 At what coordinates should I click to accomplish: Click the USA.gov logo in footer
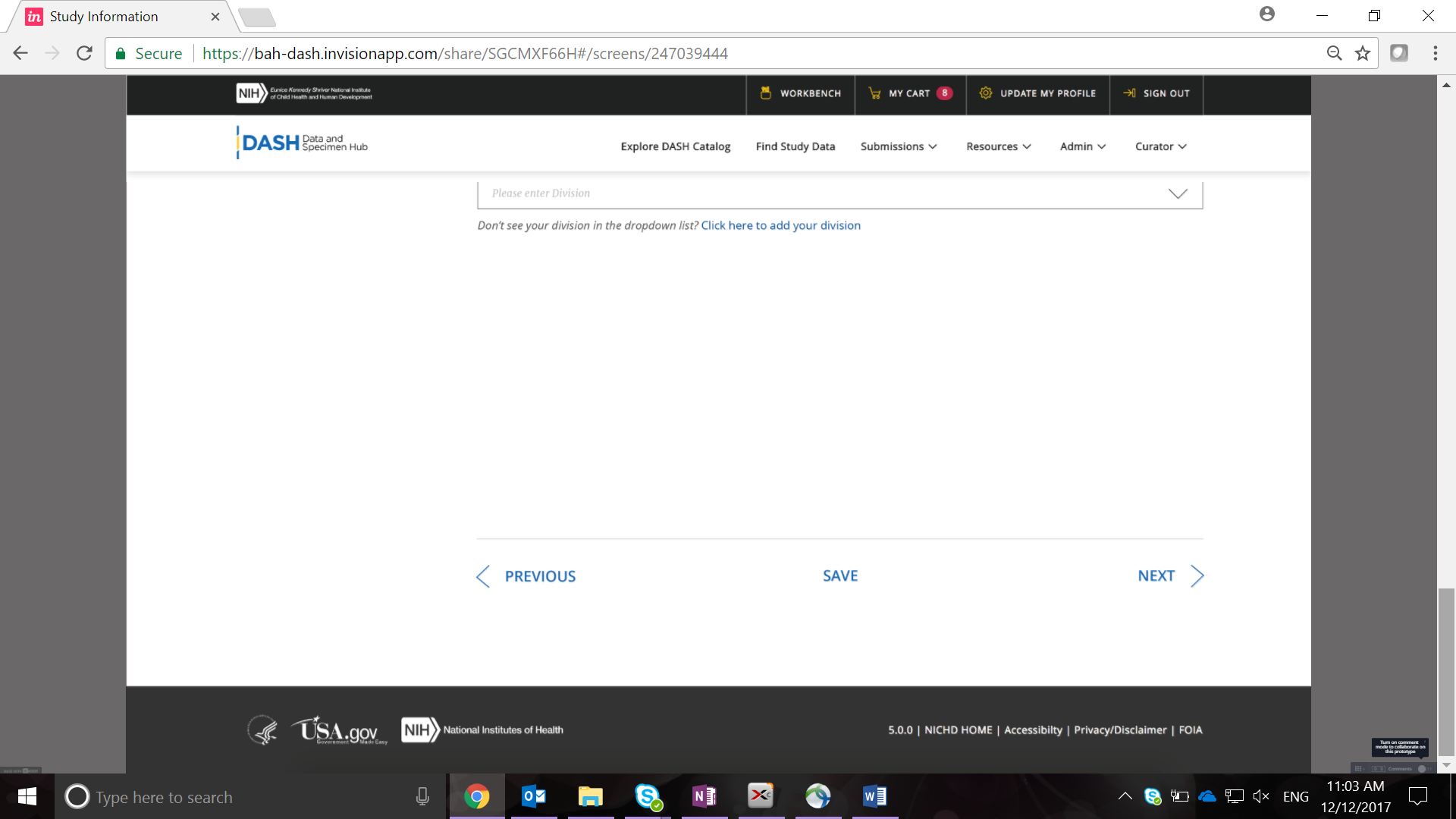click(x=339, y=730)
